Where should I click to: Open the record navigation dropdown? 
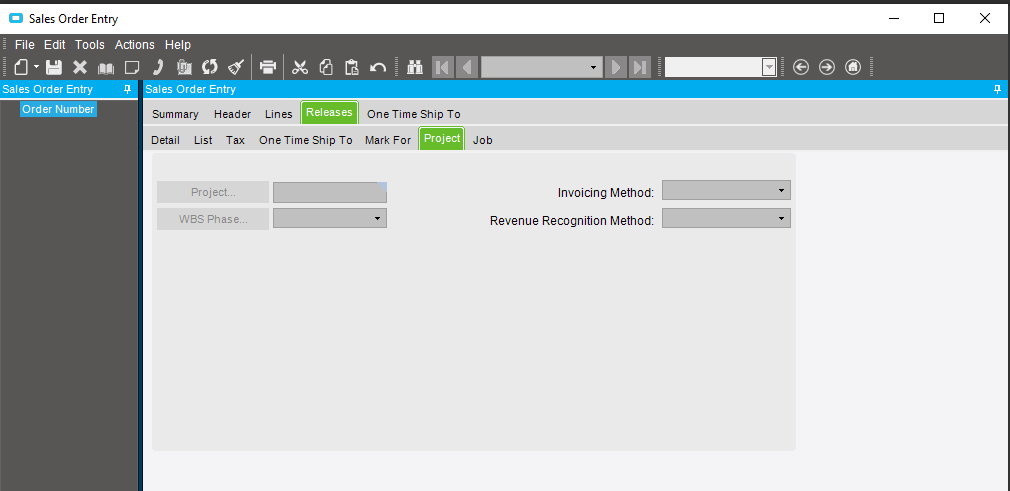click(x=593, y=67)
